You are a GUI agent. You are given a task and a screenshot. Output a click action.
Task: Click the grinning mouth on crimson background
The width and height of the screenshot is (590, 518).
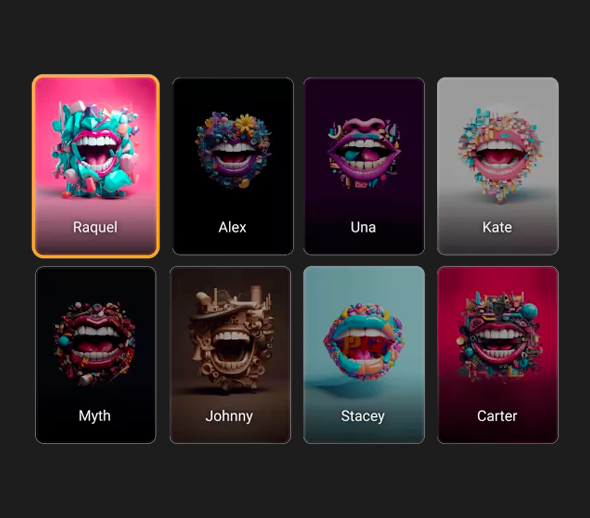coord(497,336)
